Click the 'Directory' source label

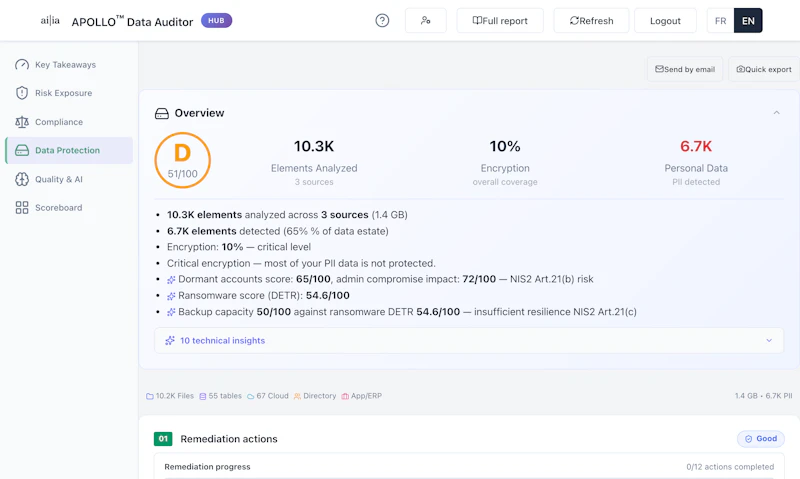click(320, 396)
